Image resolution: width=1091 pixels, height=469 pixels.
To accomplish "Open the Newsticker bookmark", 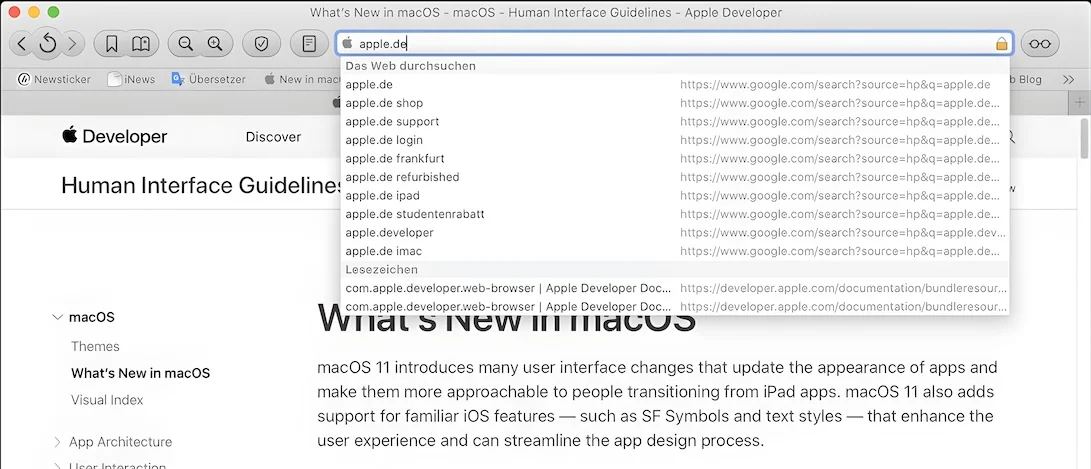I will coord(55,79).
